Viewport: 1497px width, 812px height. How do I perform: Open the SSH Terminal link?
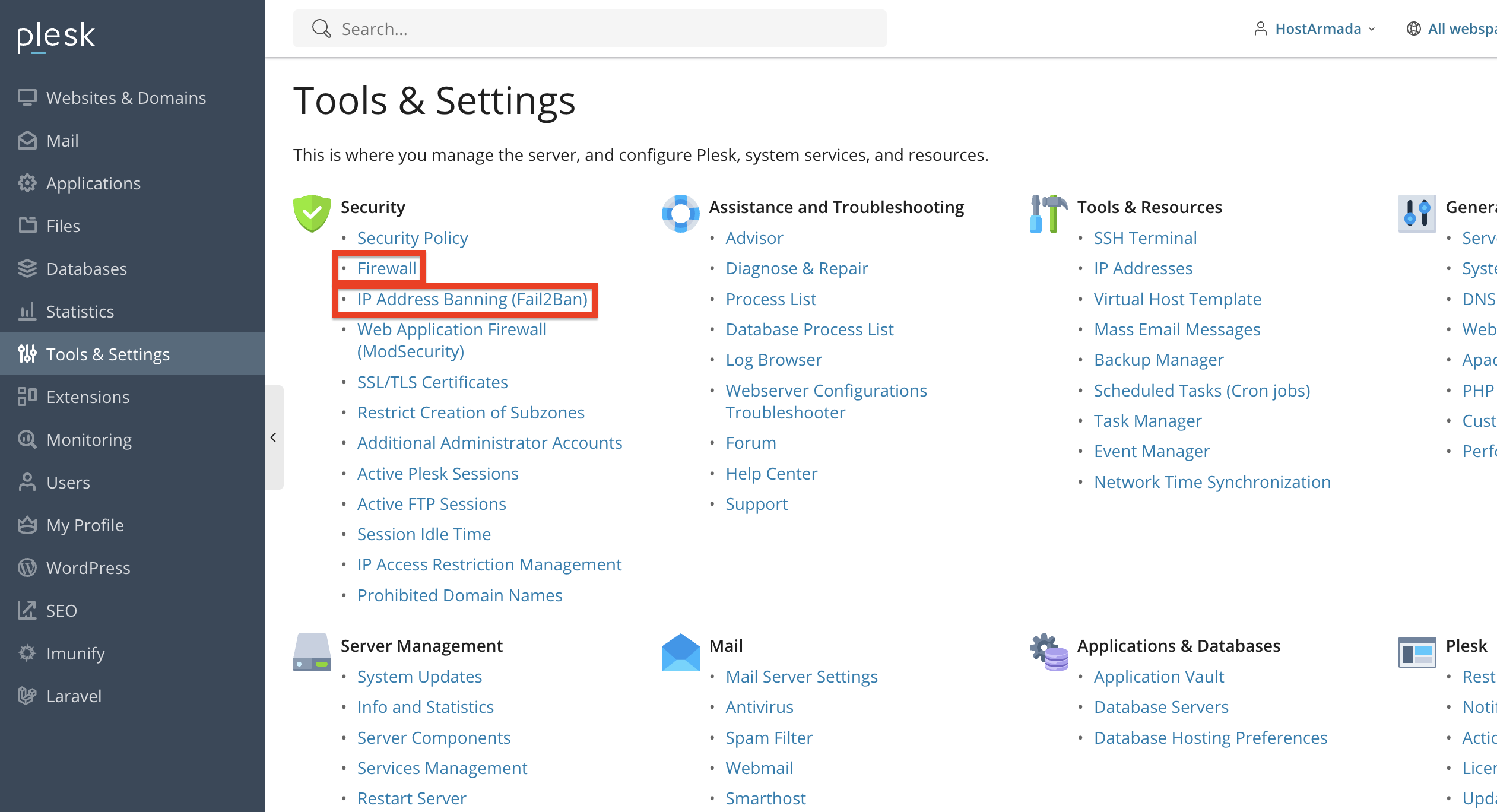(1145, 238)
